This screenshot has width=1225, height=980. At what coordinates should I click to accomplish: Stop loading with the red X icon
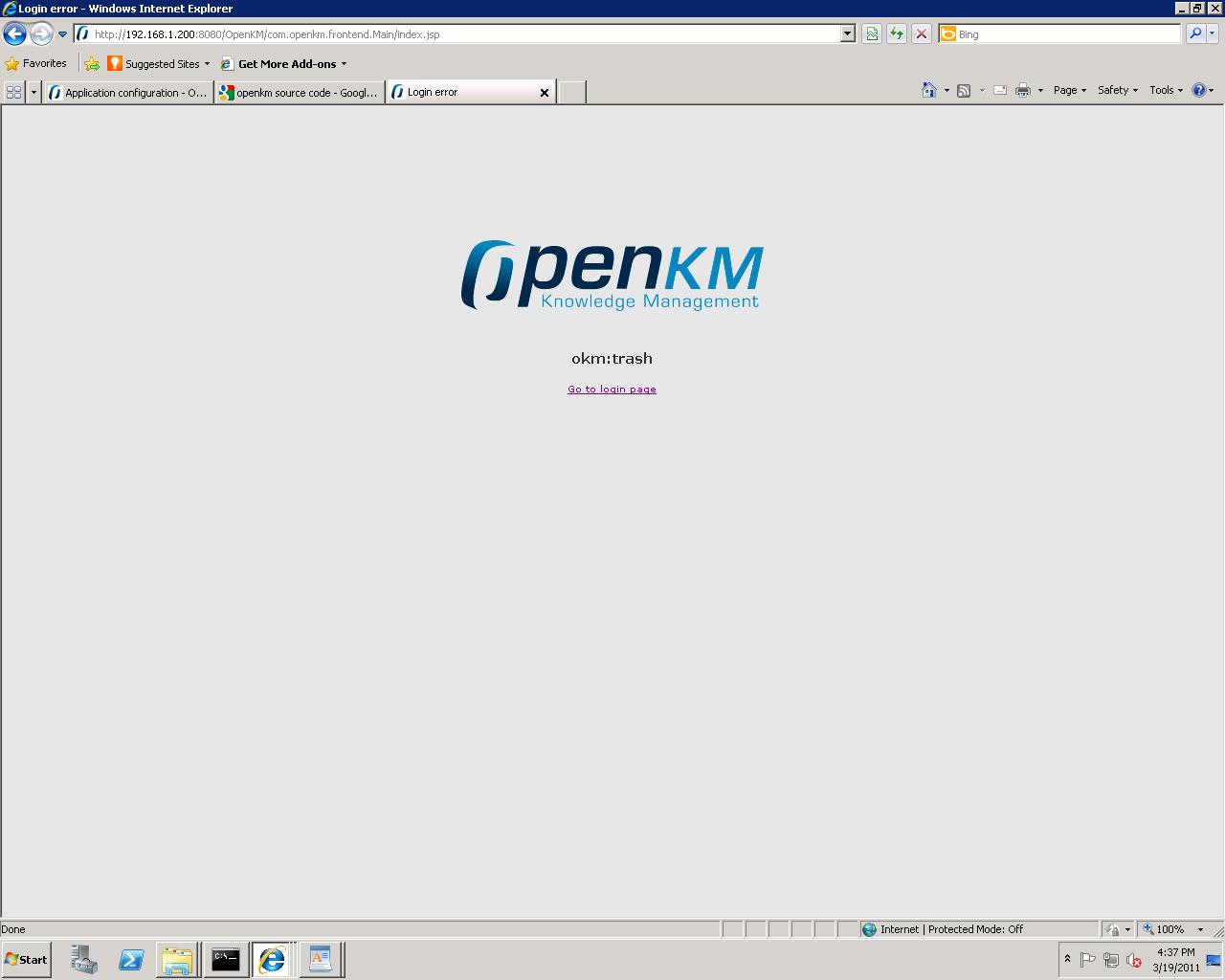pos(921,33)
